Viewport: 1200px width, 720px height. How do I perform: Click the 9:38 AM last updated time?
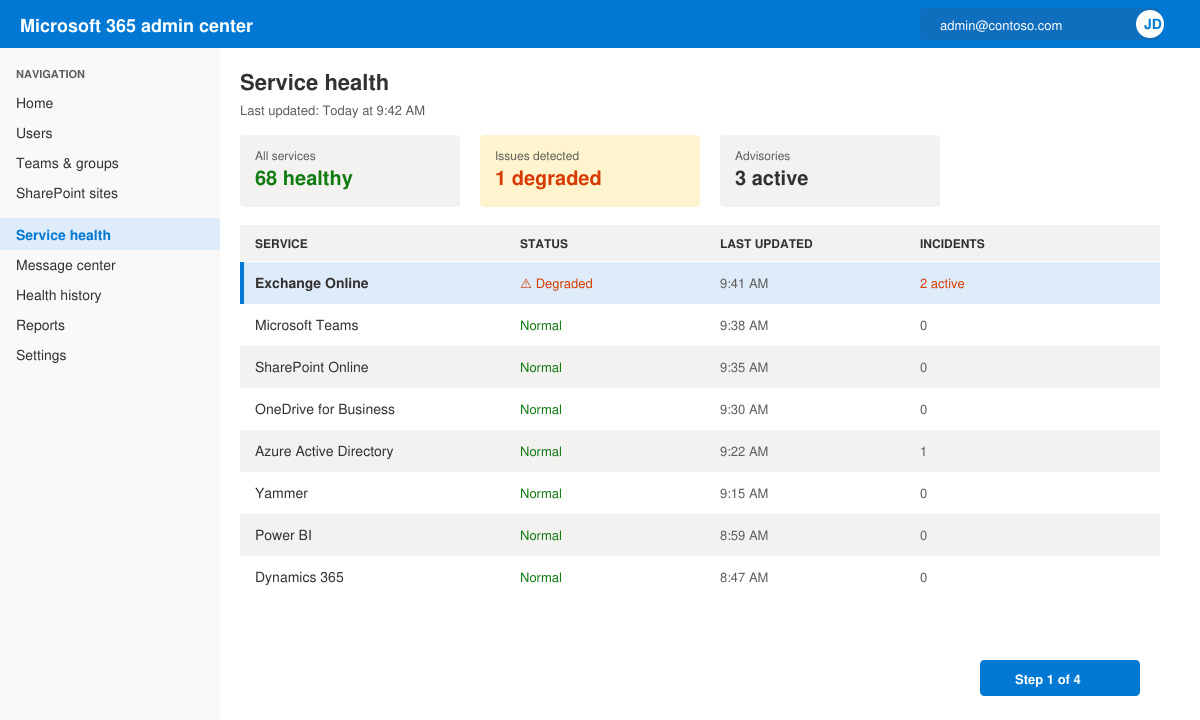coord(744,326)
